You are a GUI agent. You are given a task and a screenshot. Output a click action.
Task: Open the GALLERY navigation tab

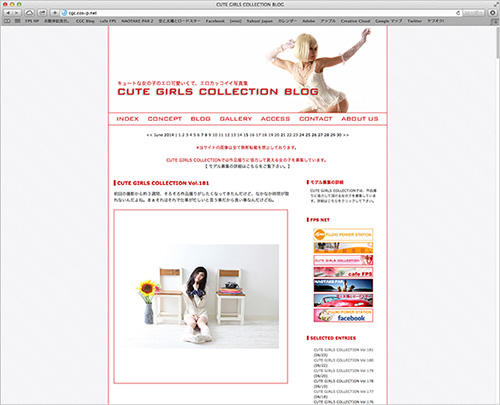tap(236, 119)
